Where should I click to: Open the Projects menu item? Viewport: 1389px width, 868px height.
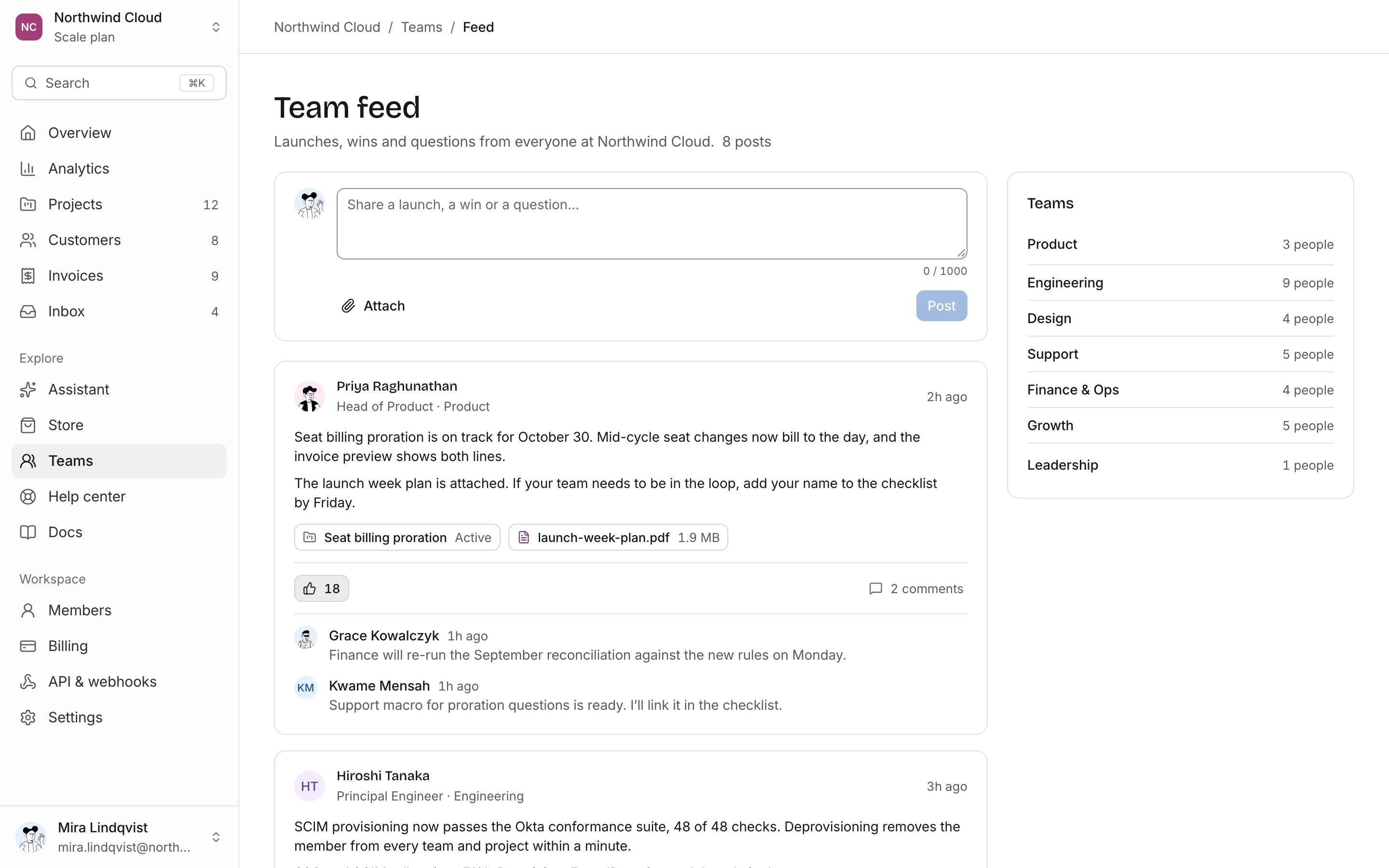coord(119,204)
